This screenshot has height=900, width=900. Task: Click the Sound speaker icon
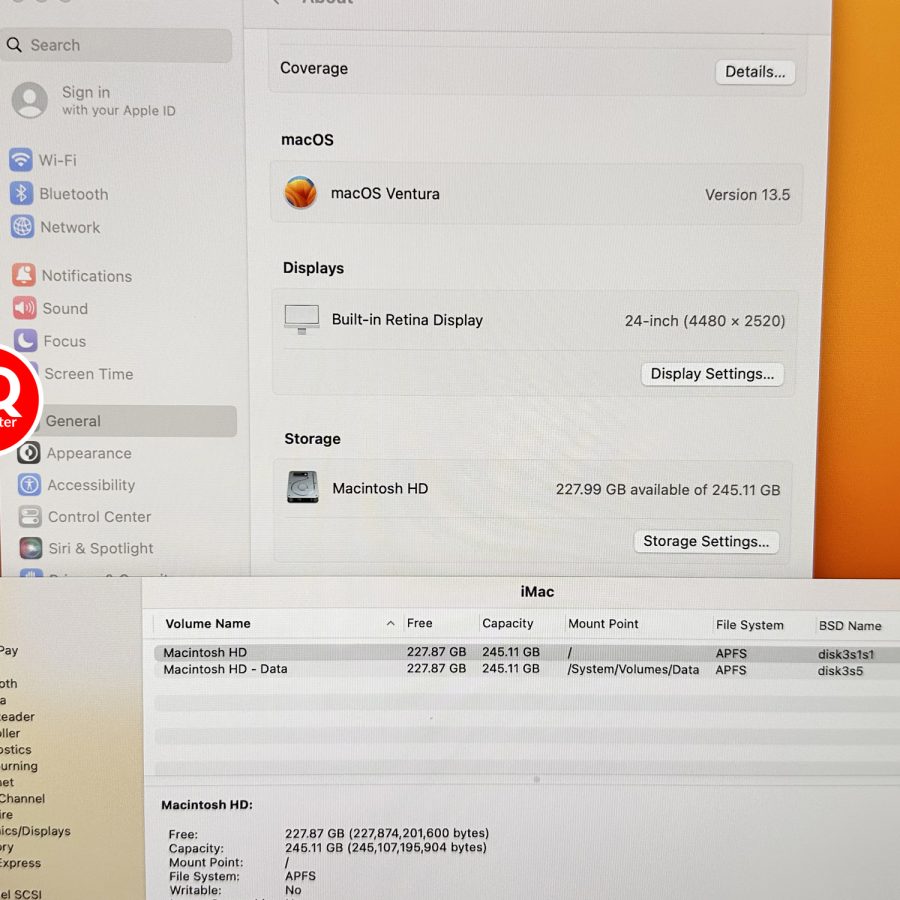coord(25,308)
